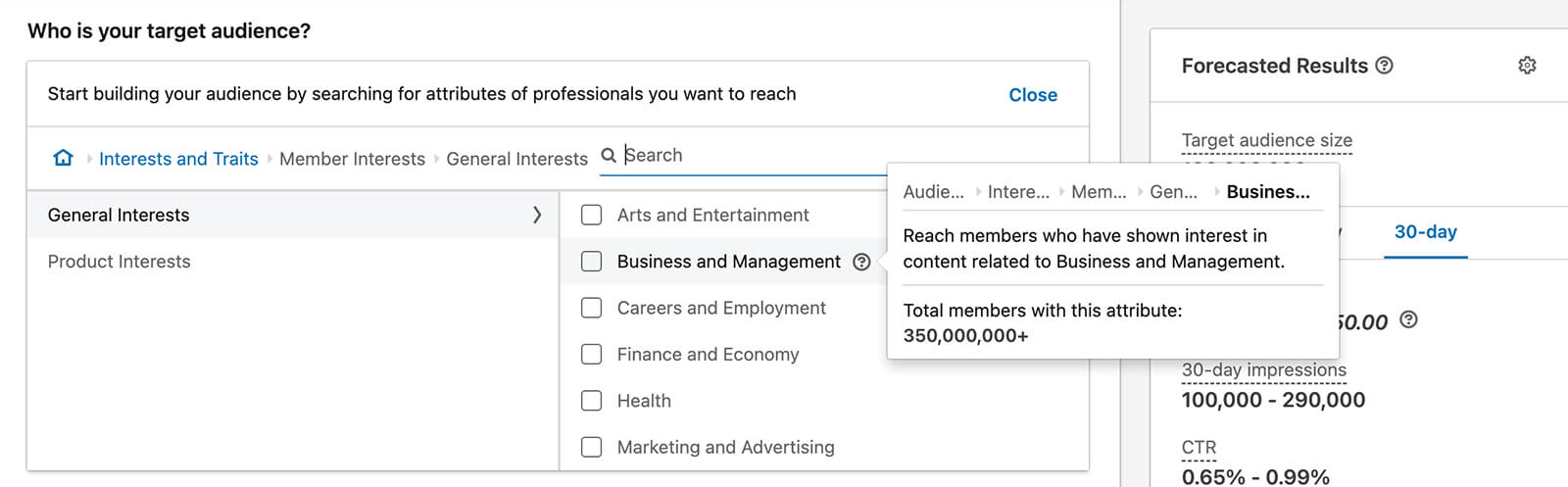This screenshot has height=487, width=1568.
Task: Click the Forecasted Results heading
Action: [1274, 66]
